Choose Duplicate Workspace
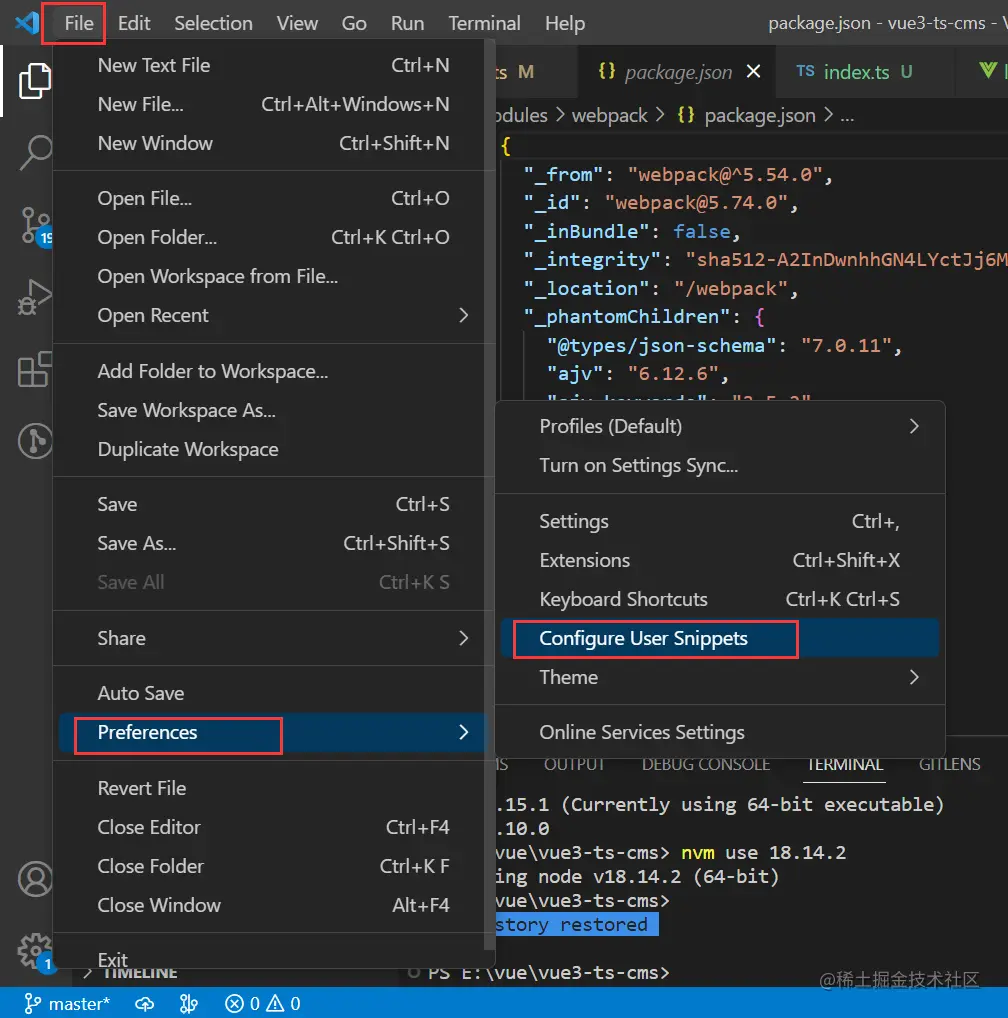1008x1018 pixels. click(x=273, y=449)
